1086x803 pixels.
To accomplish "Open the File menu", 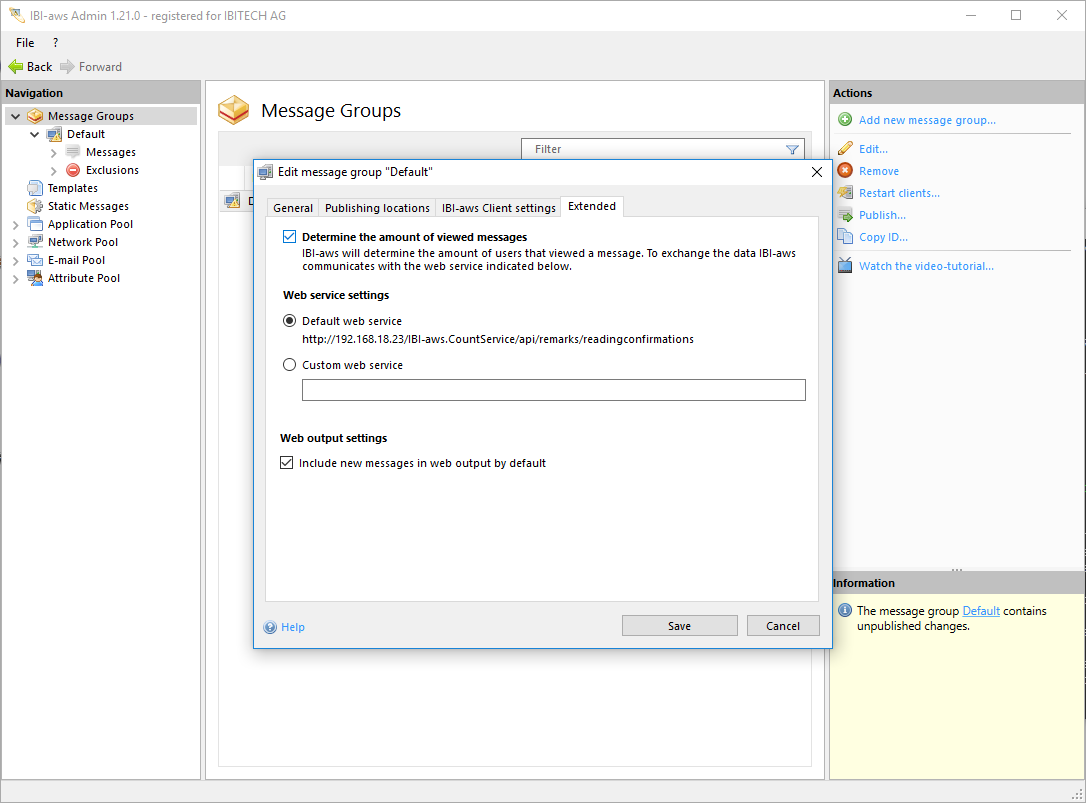I will pos(25,43).
